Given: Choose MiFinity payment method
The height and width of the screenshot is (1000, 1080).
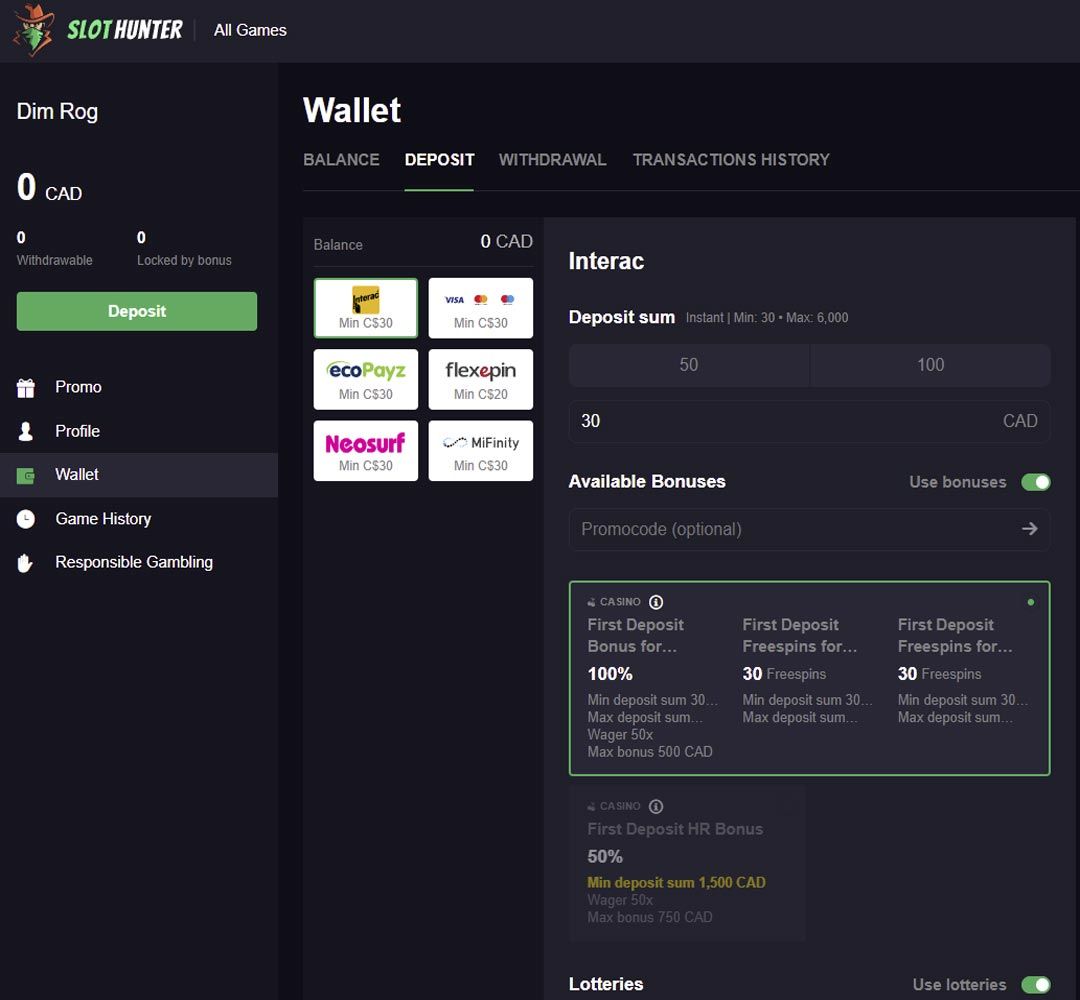Looking at the screenshot, I should click(x=481, y=451).
